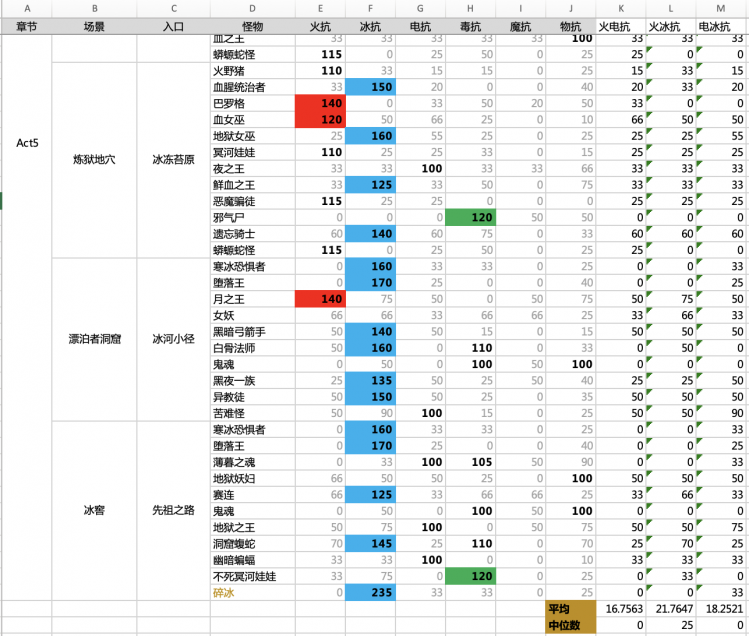Select the 先祖之路 entrance cell

(x=173, y=510)
